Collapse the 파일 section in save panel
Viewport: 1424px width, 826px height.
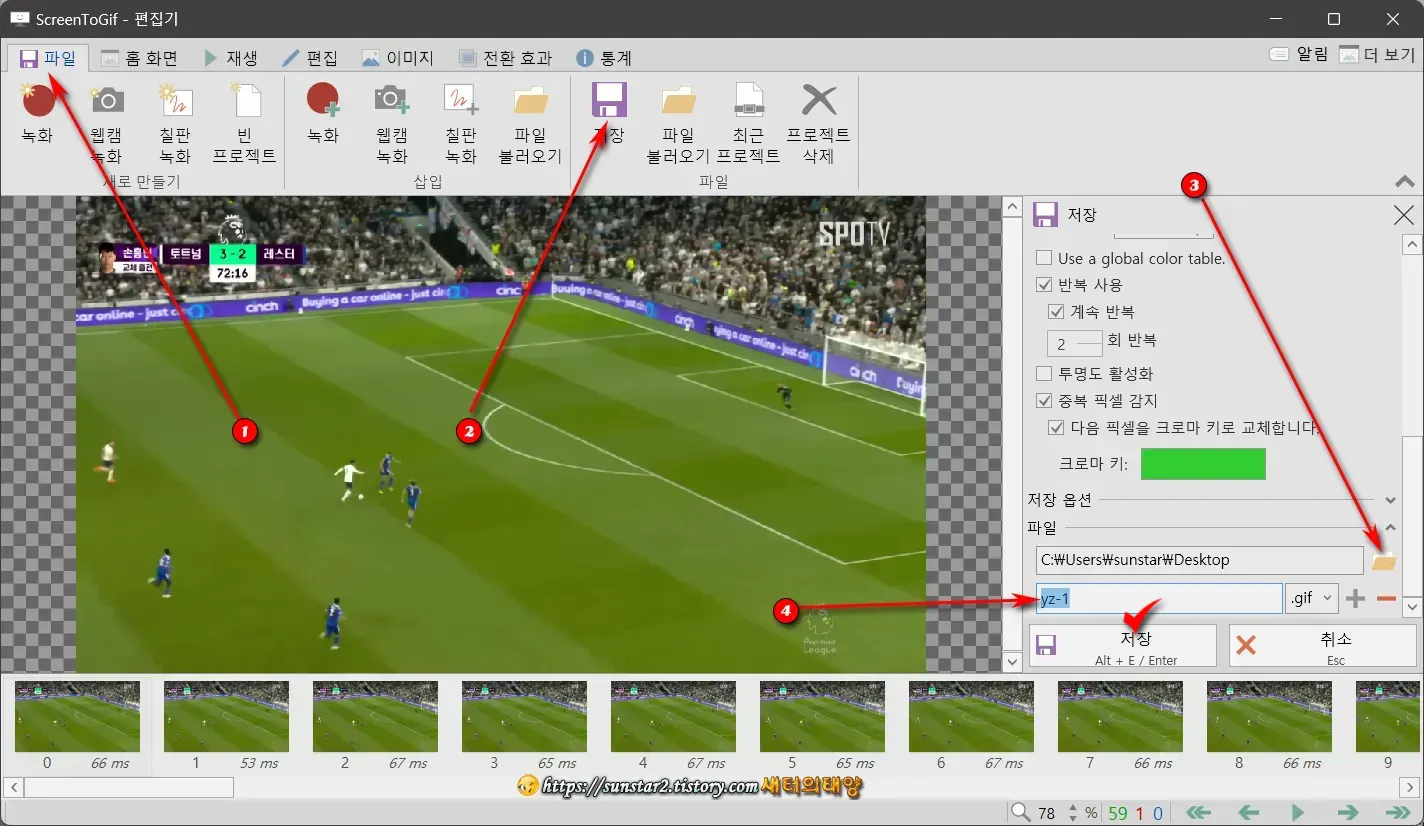(1390, 527)
